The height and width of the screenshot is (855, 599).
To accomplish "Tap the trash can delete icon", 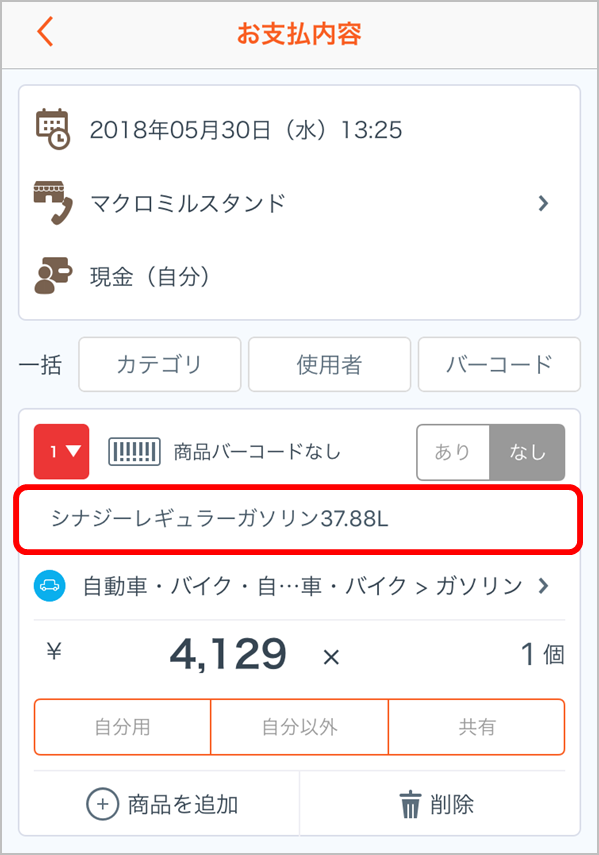I will [410, 805].
